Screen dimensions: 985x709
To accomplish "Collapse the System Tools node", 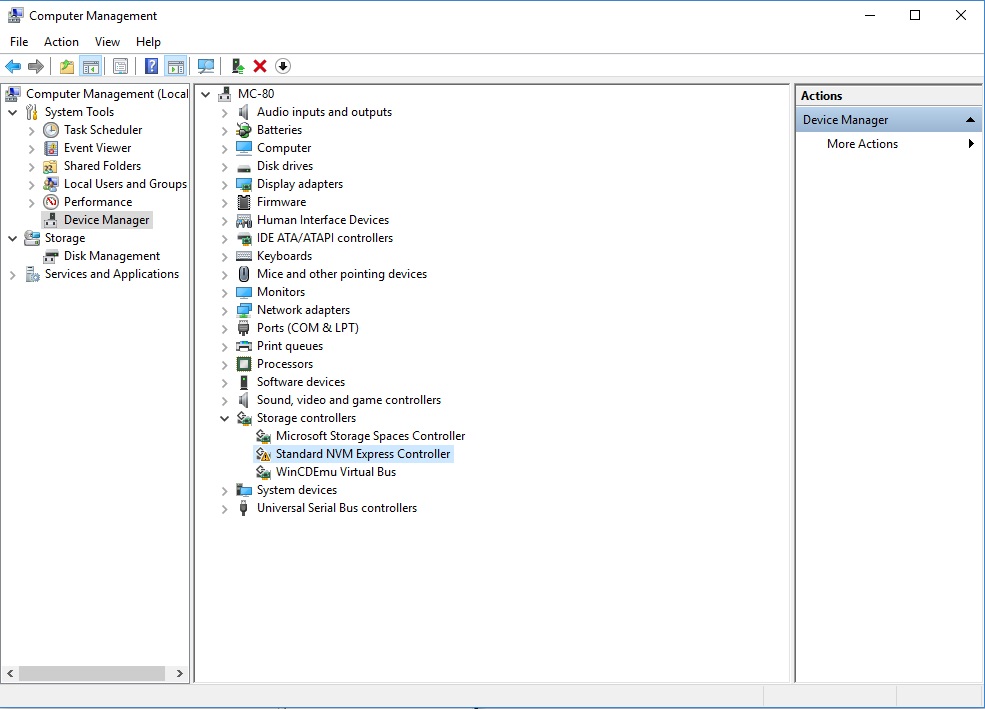I will pos(13,112).
